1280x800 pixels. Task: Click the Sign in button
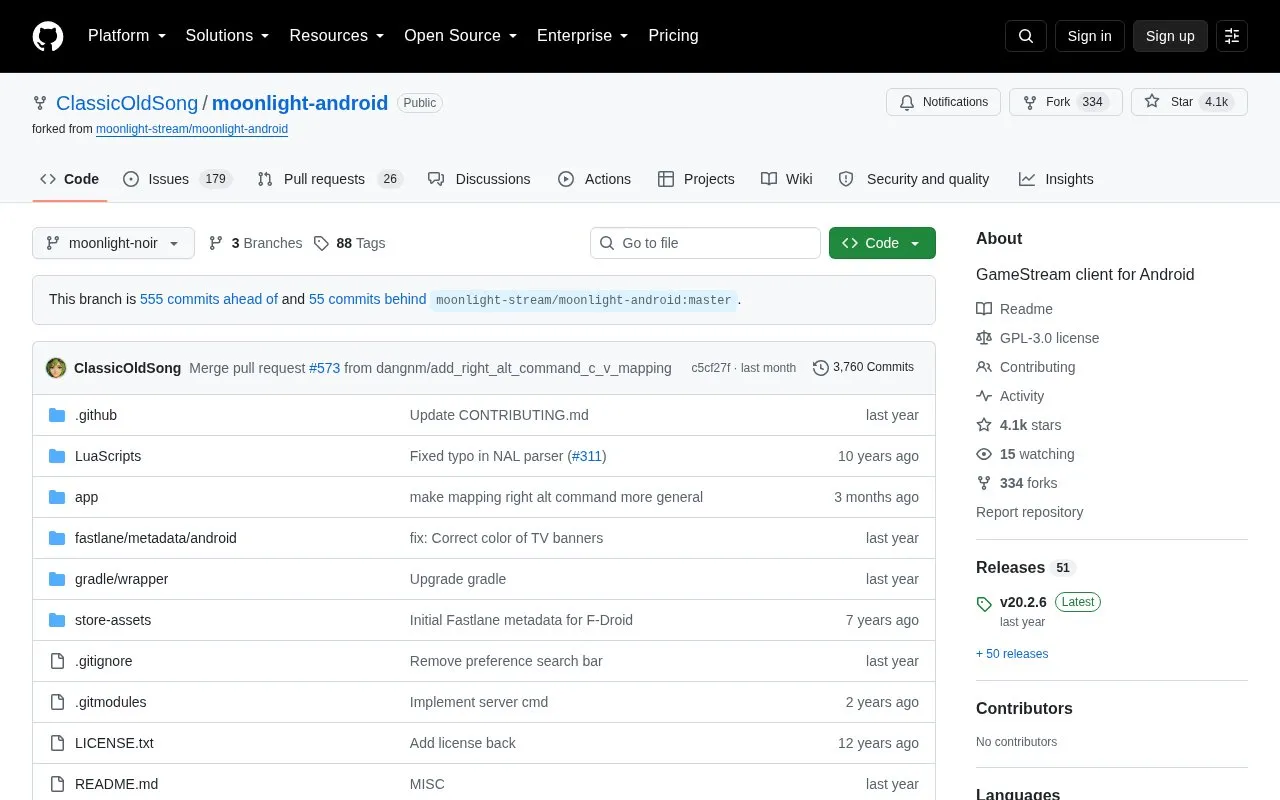[1089, 36]
